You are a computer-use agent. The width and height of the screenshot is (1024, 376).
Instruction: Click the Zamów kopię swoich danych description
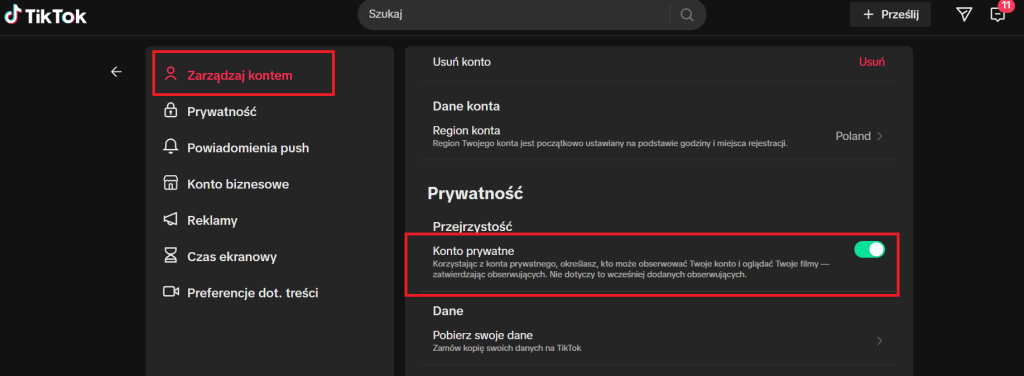tap(507, 348)
